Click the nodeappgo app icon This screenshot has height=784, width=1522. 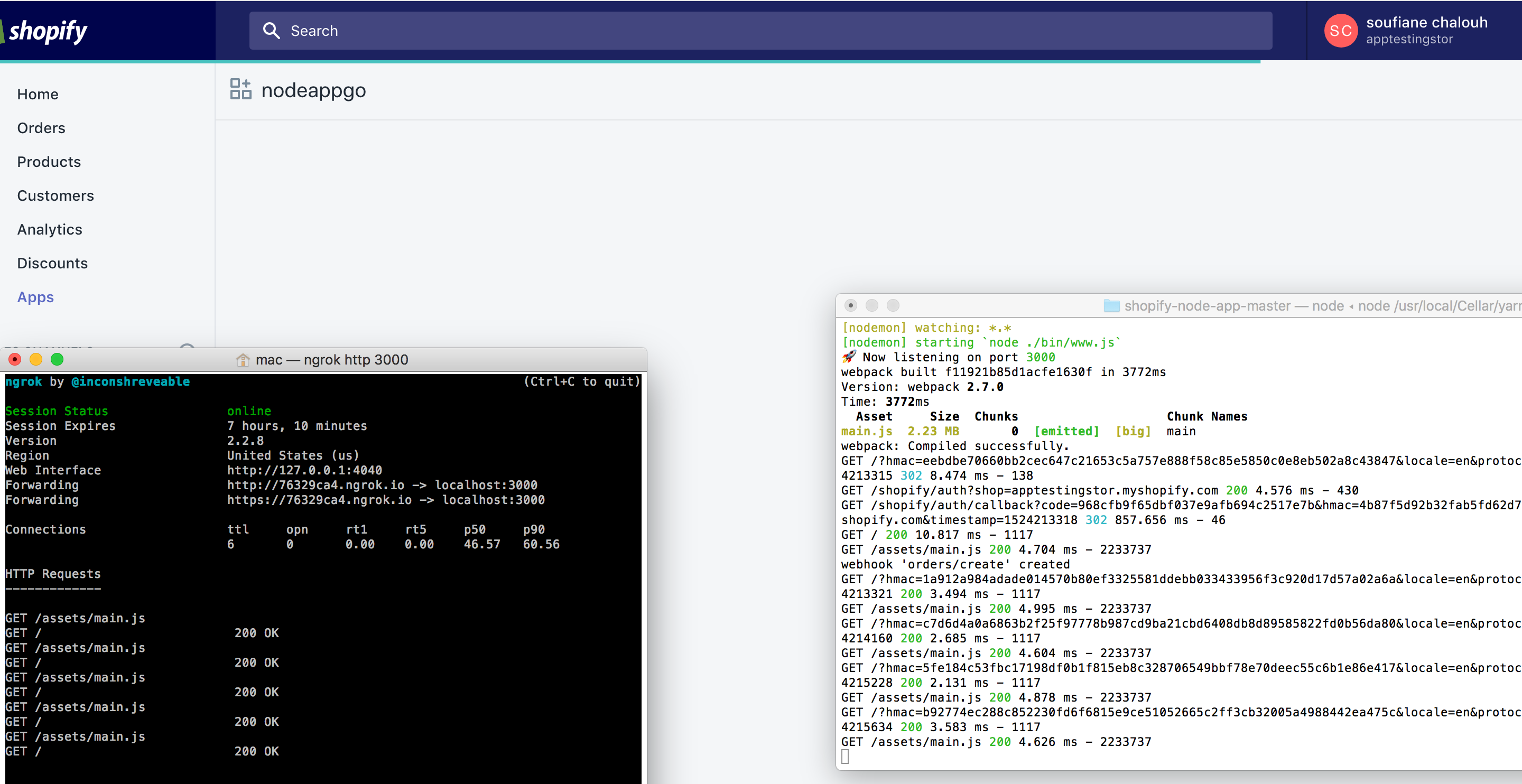coord(240,89)
